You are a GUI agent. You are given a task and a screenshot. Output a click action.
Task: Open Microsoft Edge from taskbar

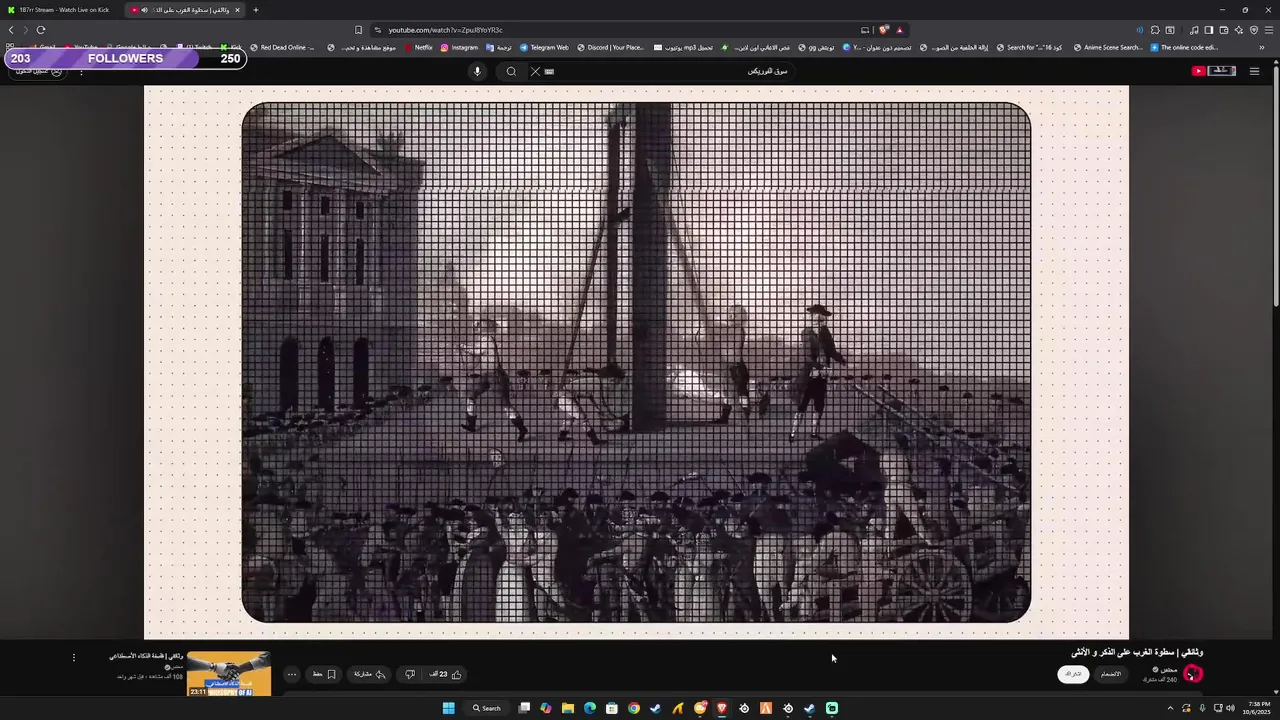(x=590, y=708)
